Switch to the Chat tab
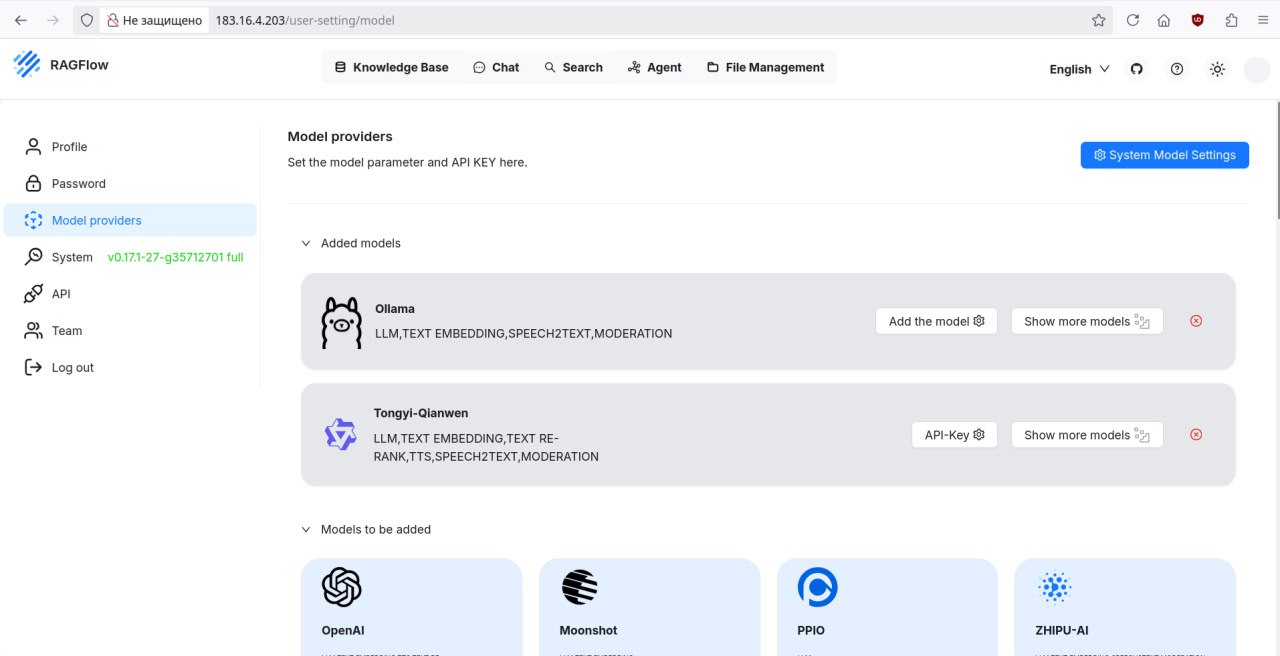 point(496,67)
